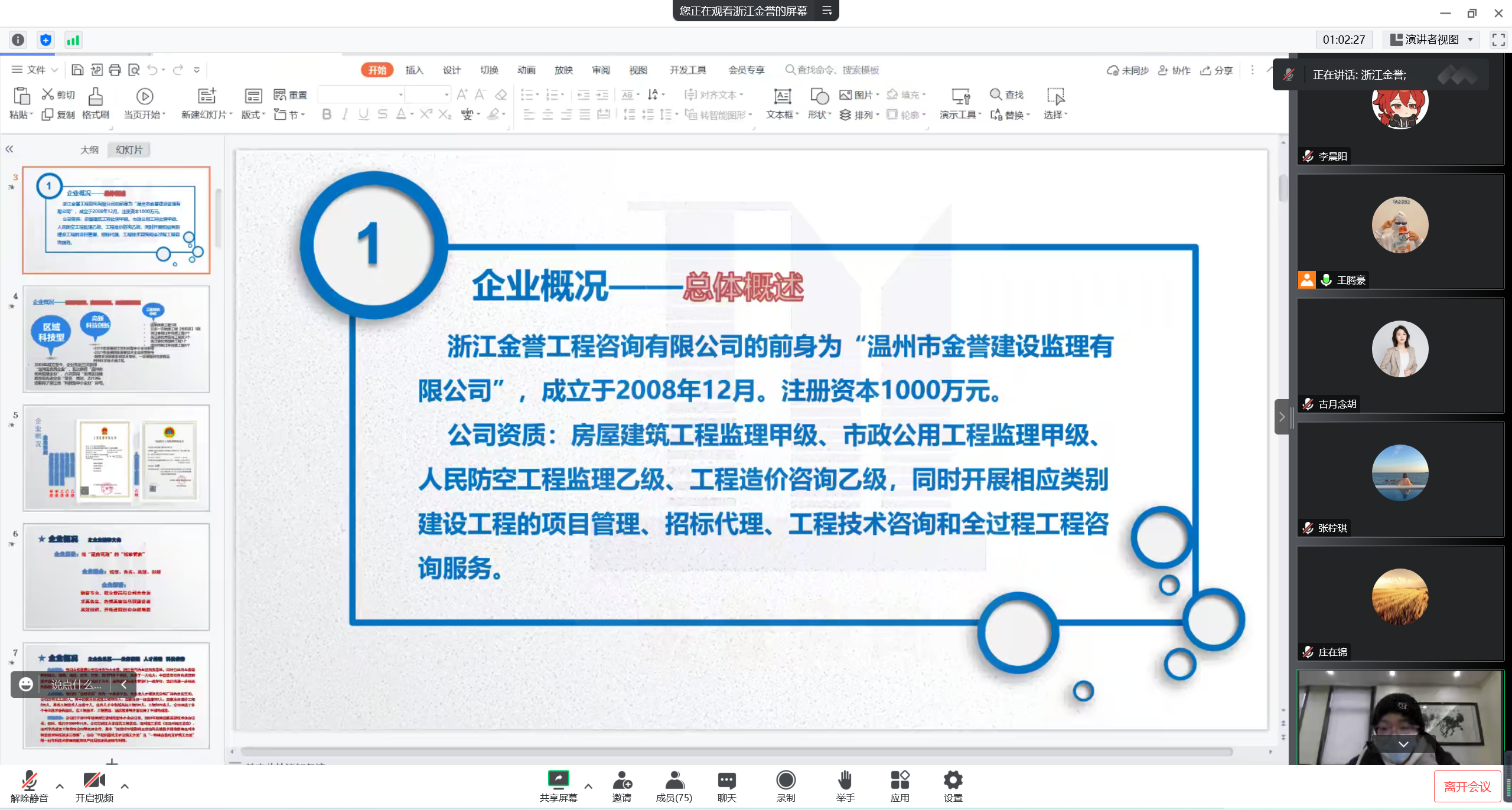Click the Paste clipboard icon
The height and width of the screenshot is (810, 1512).
[21, 96]
